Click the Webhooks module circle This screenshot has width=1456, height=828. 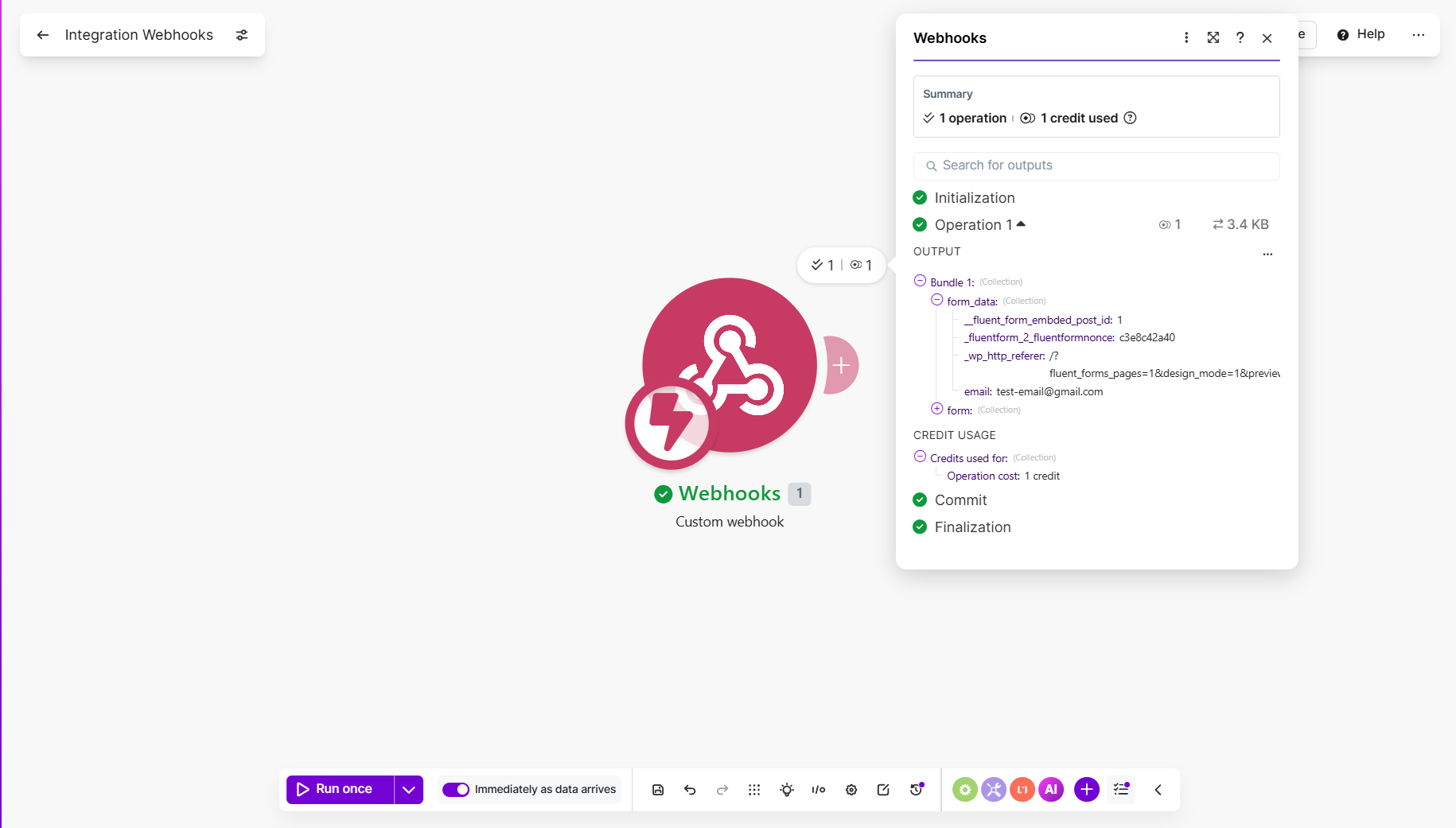tap(730, 365)
